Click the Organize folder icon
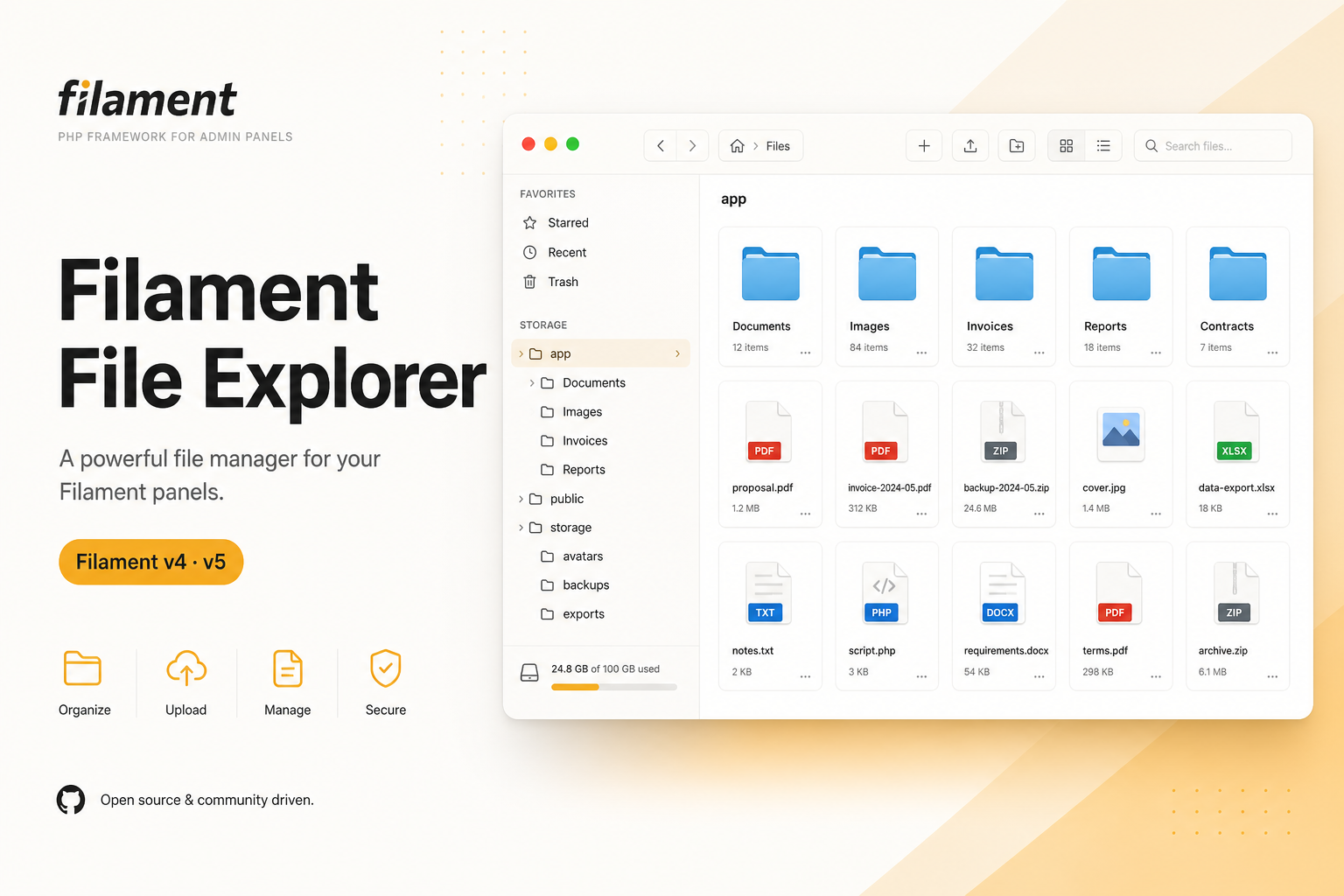The width and height of the screenshot is (1344, 896). tap(83, 669)
